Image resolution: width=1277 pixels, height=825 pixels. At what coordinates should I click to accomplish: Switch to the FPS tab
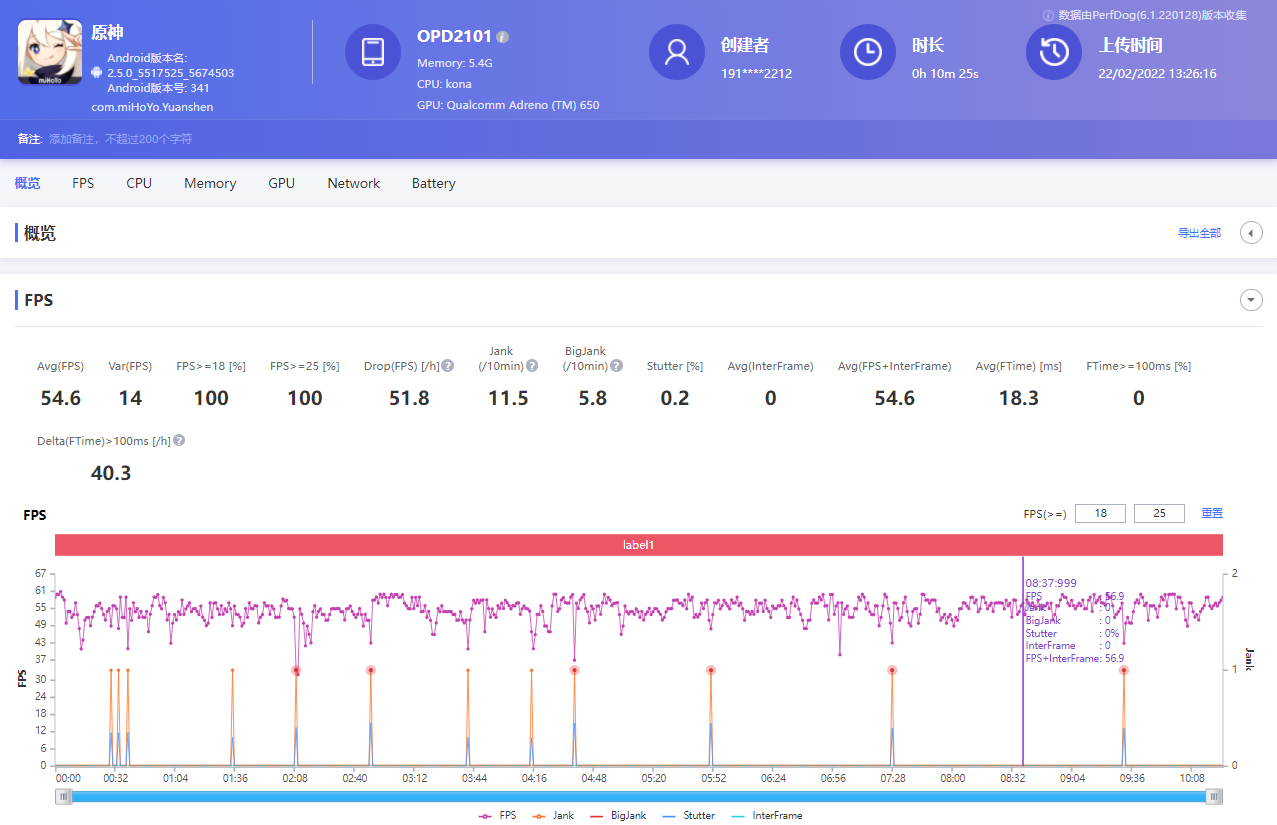pyautogui.click(x=83, y=183)
